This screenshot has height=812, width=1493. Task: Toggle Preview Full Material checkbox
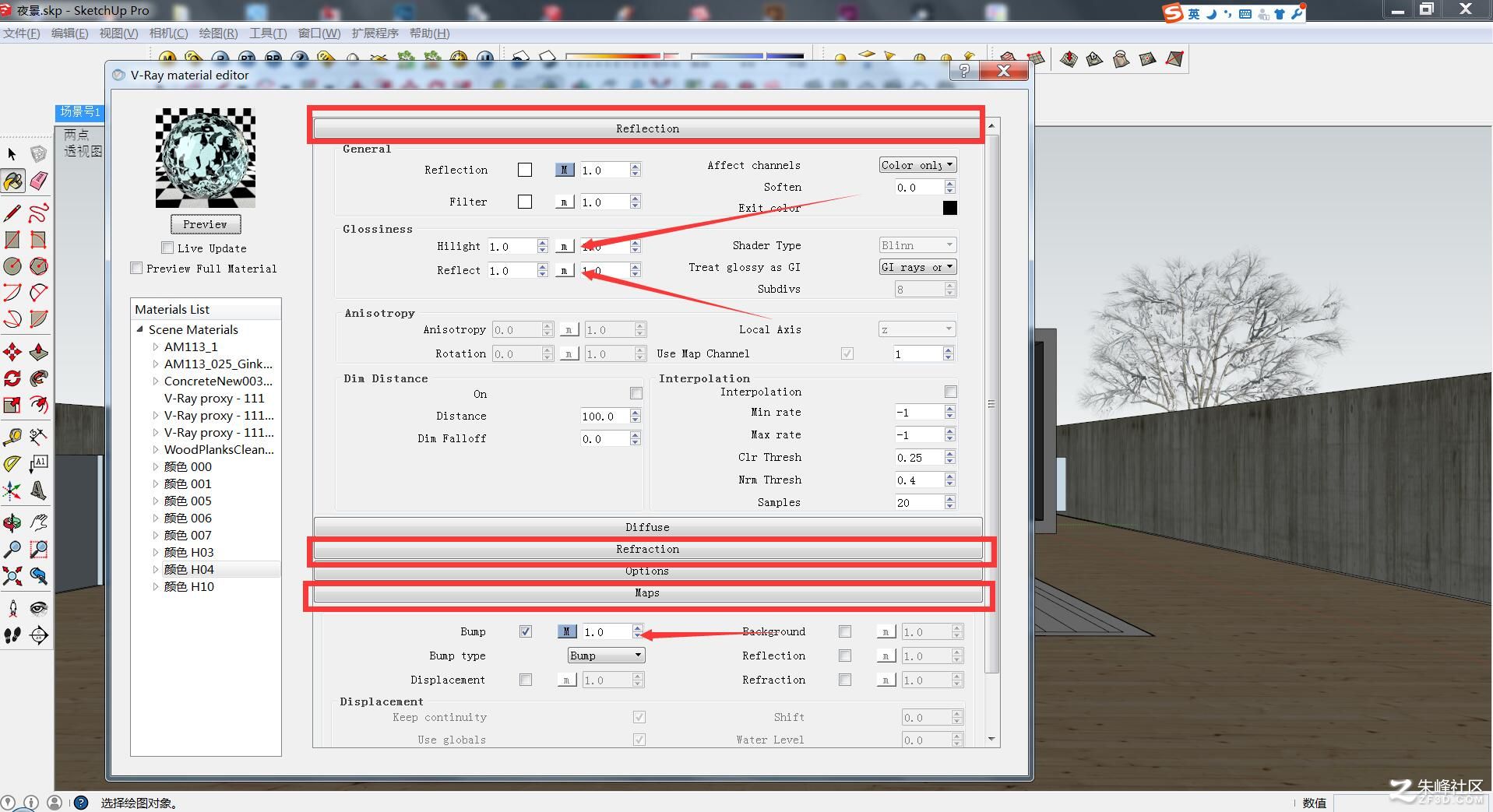pos(136,268)
